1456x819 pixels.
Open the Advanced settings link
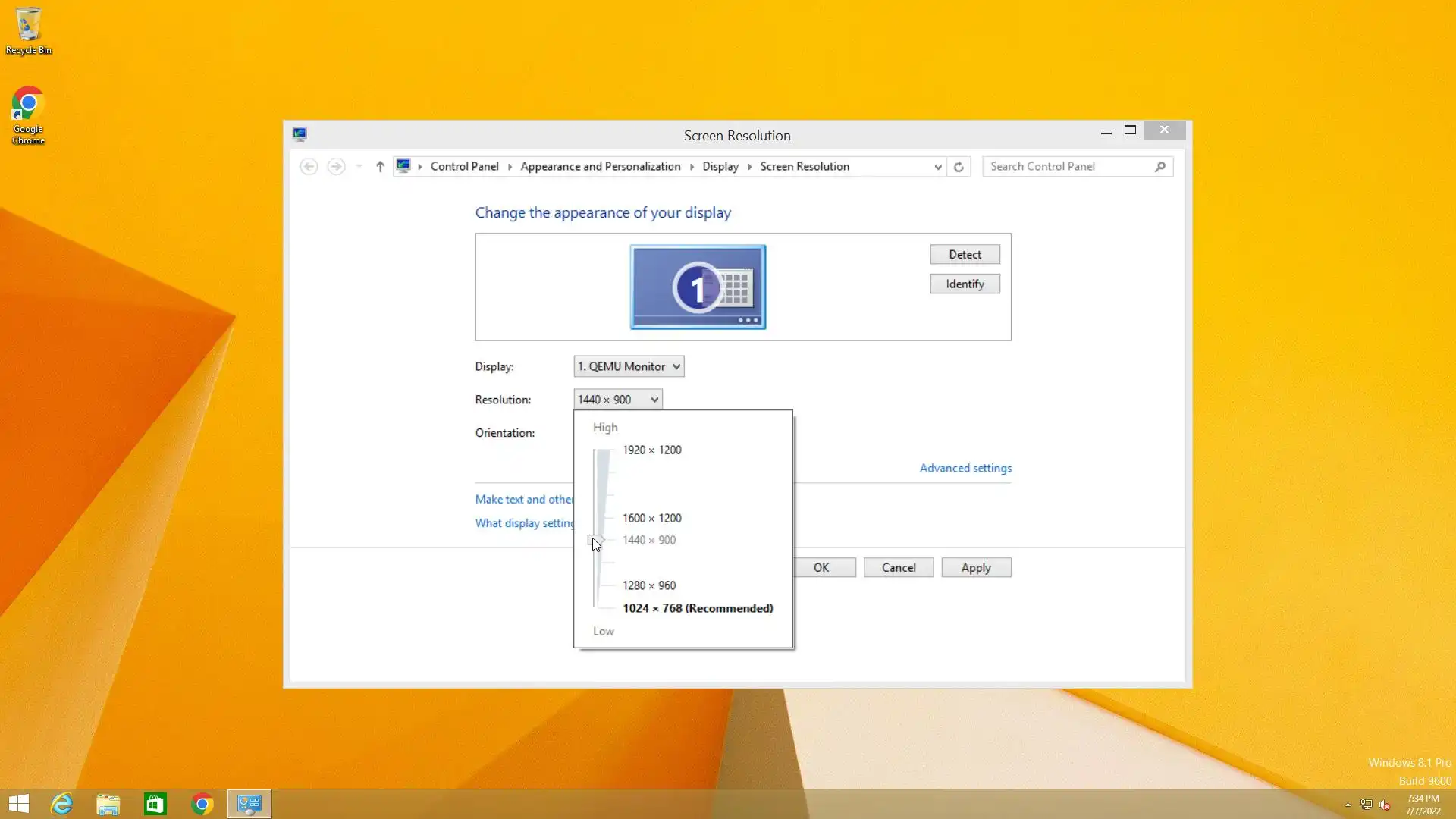click(965, 468)
